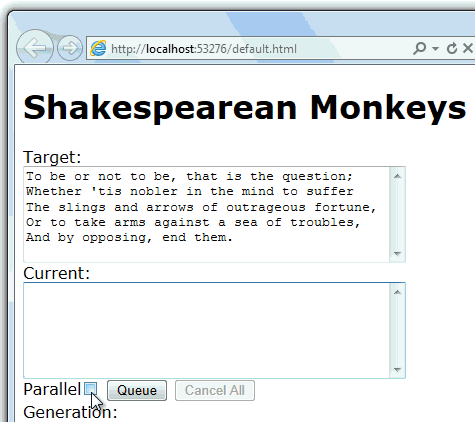Click the line 'Or to take arms'
Viewport: 475px width, 422px height.
point(193,222)
